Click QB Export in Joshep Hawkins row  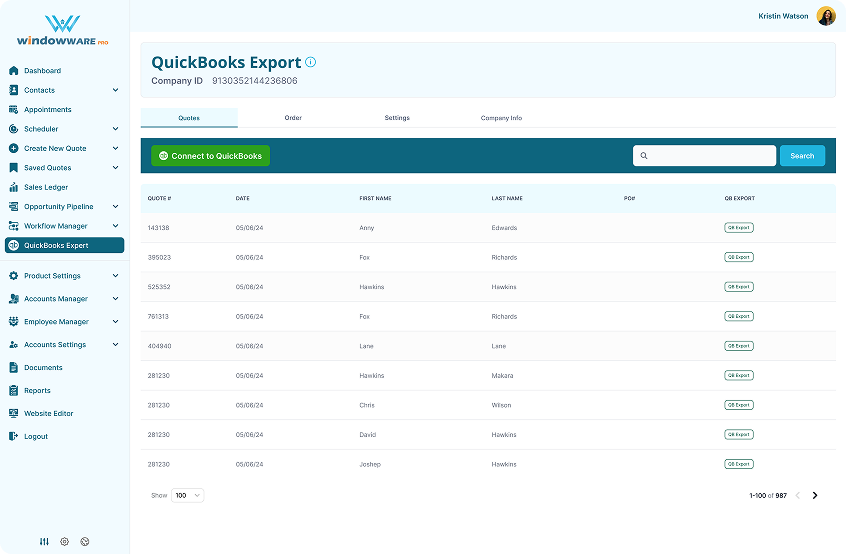739,464
